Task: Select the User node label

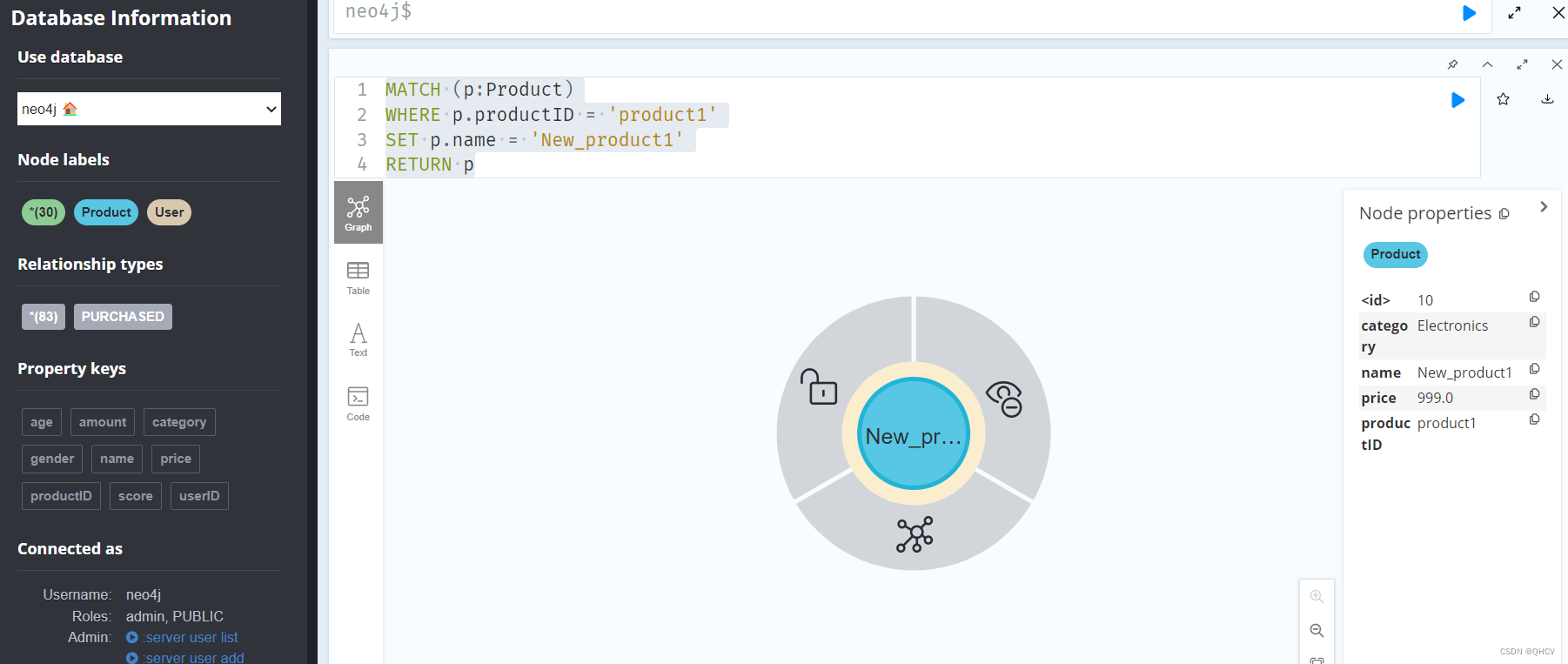Action: point(169,212)
